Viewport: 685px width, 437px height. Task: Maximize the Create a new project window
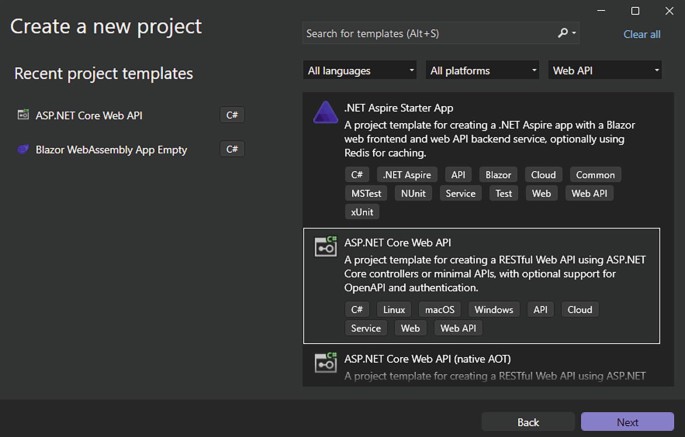tap(635, 10)
